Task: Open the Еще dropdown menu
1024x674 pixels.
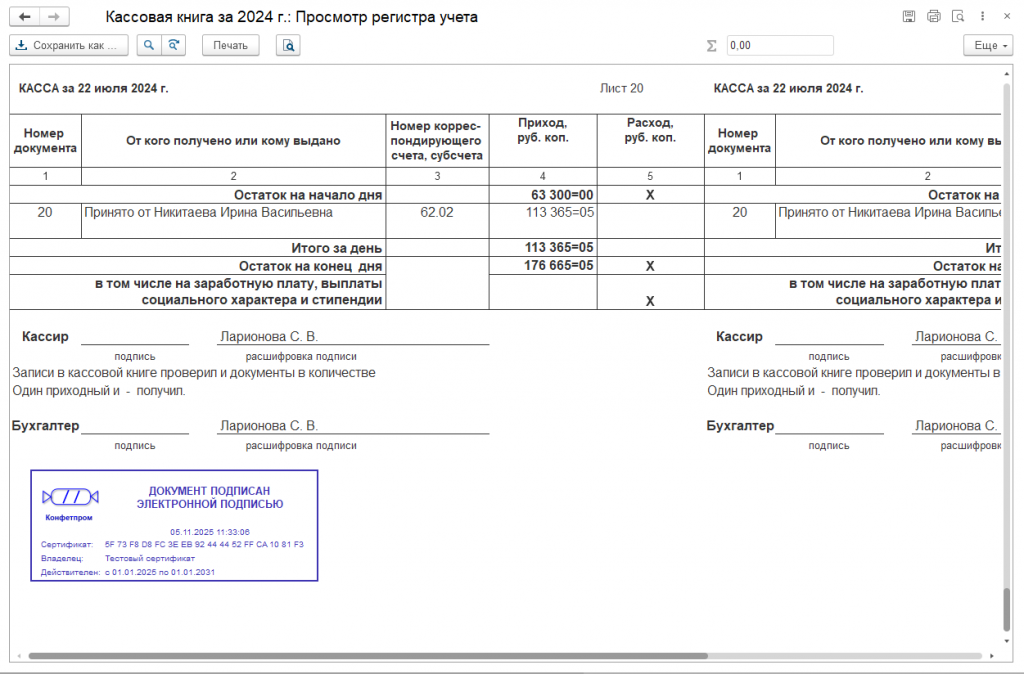Action: pyautogui.click(x=988, y=46)
